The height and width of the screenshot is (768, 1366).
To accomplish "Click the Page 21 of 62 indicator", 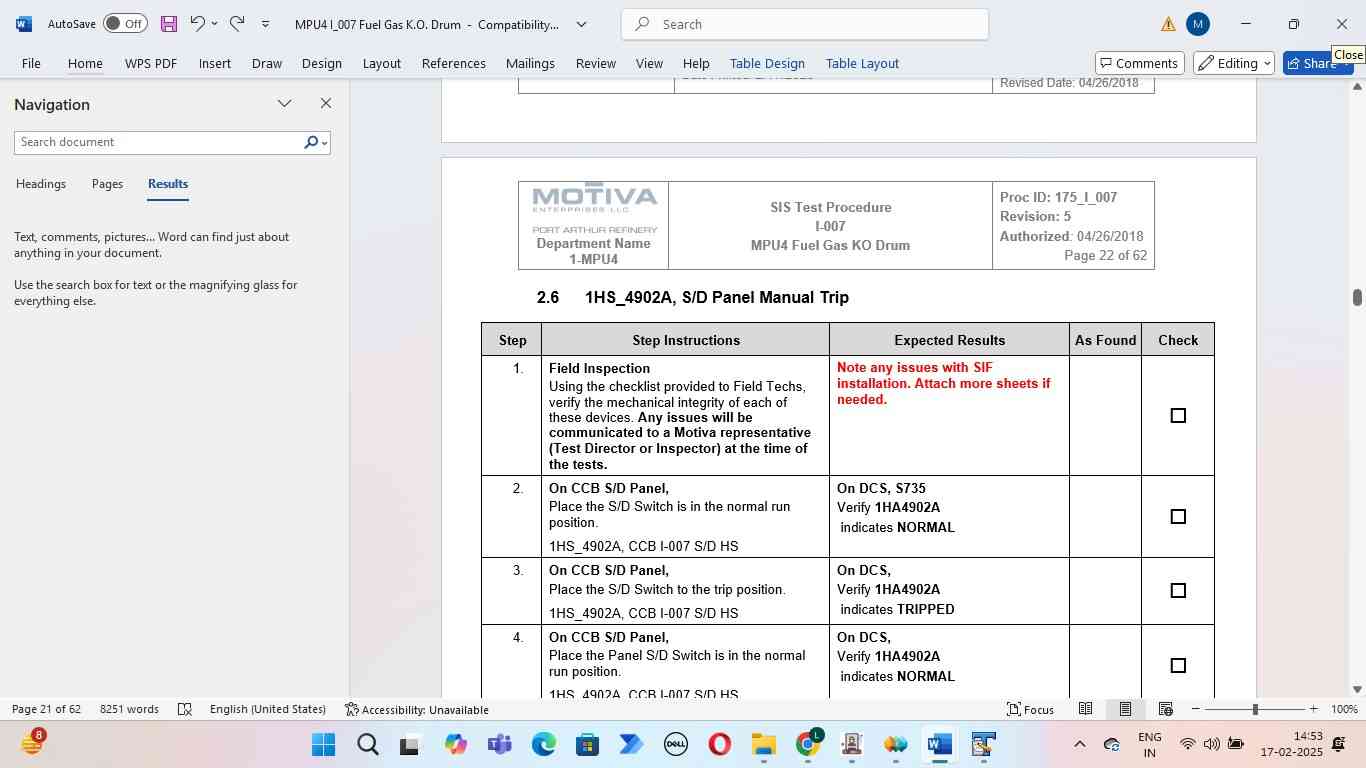I will point(46,709).
